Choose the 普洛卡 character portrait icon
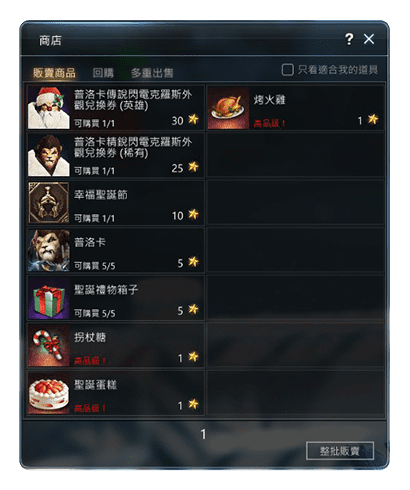410x490 pixels. point(49,250)
